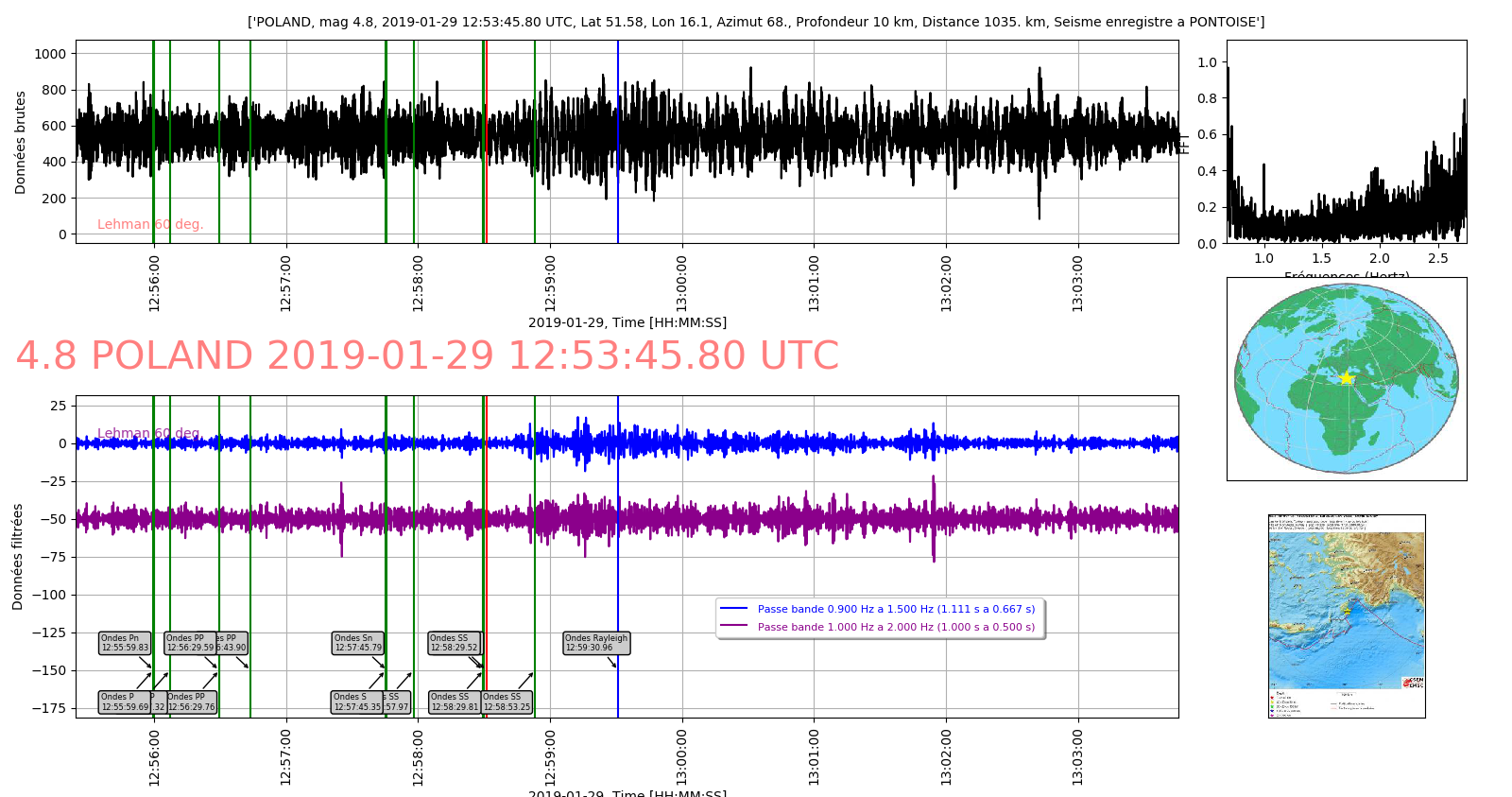1512x797 pixels.
Task: Click the Ondes SS 12:58:29.52 label
Action: 454,643
